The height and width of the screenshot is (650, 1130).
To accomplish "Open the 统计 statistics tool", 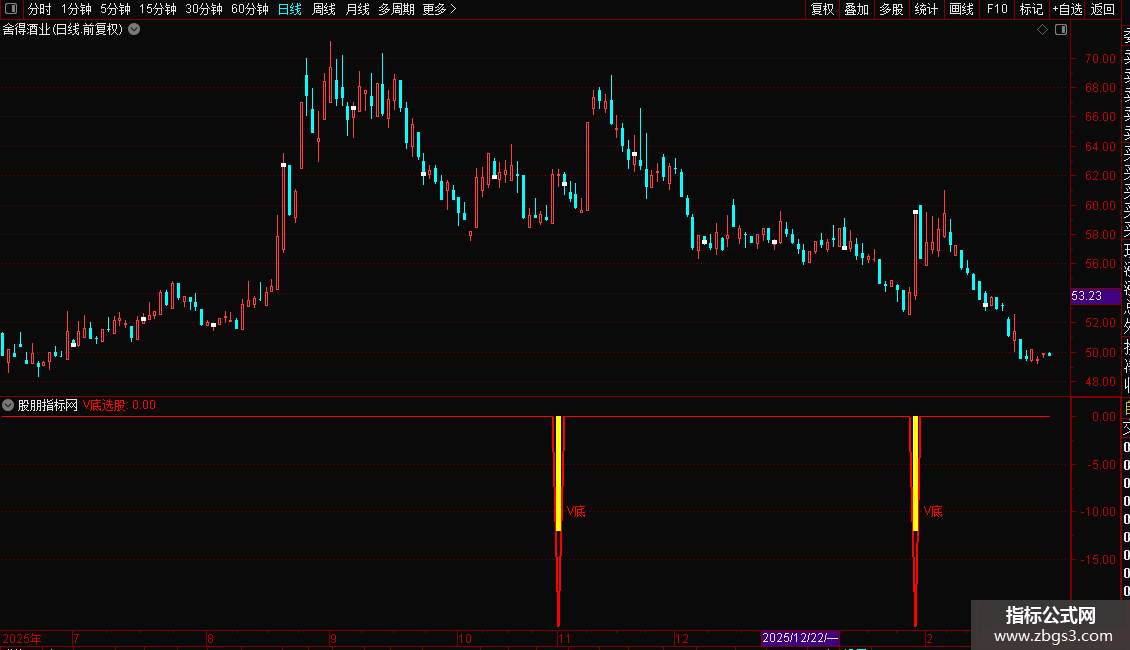I will coord(926,9).
